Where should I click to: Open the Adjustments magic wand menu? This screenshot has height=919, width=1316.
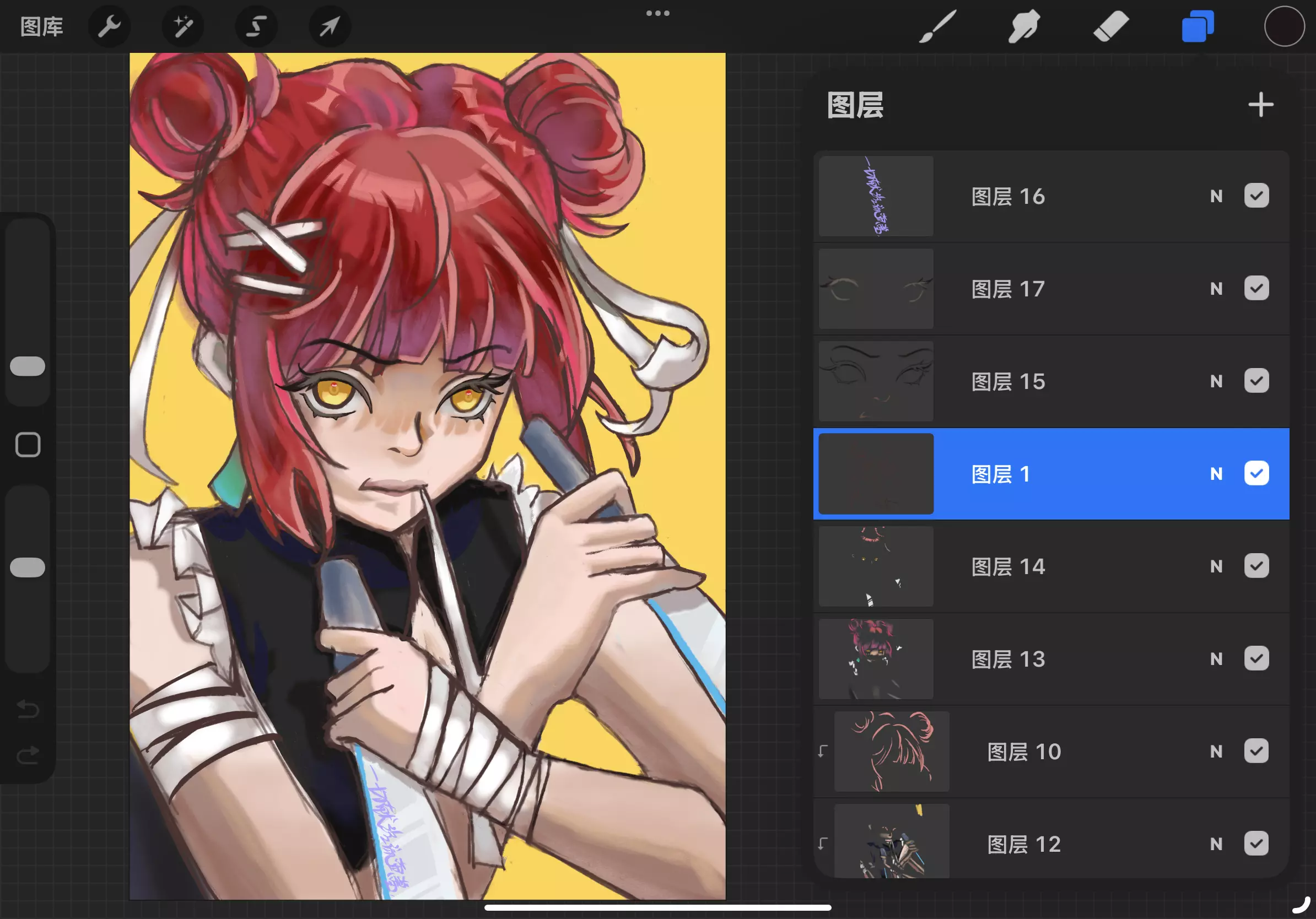(183, 26)
